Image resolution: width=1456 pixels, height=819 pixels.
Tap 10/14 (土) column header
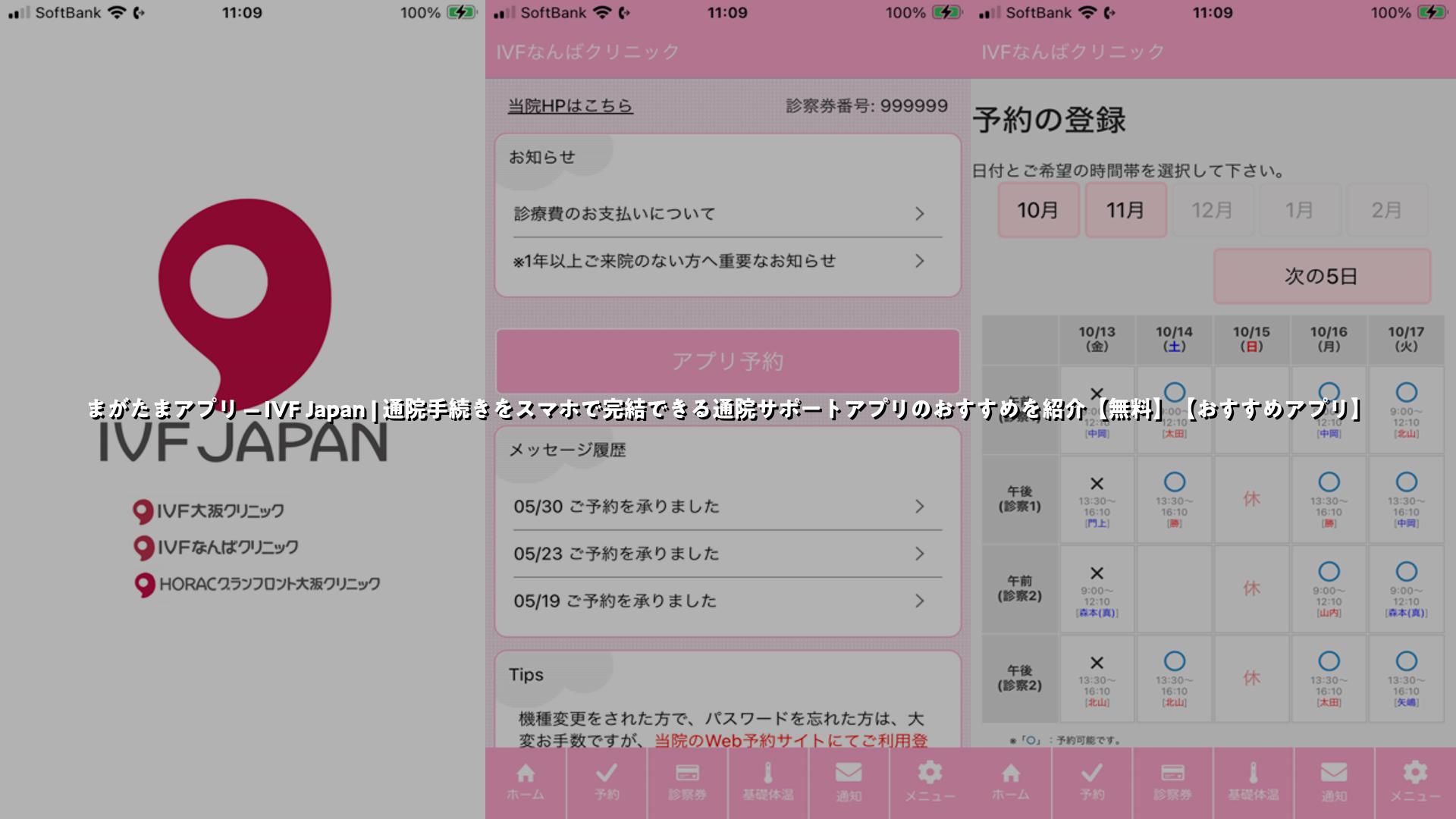tap(1174, 339)
